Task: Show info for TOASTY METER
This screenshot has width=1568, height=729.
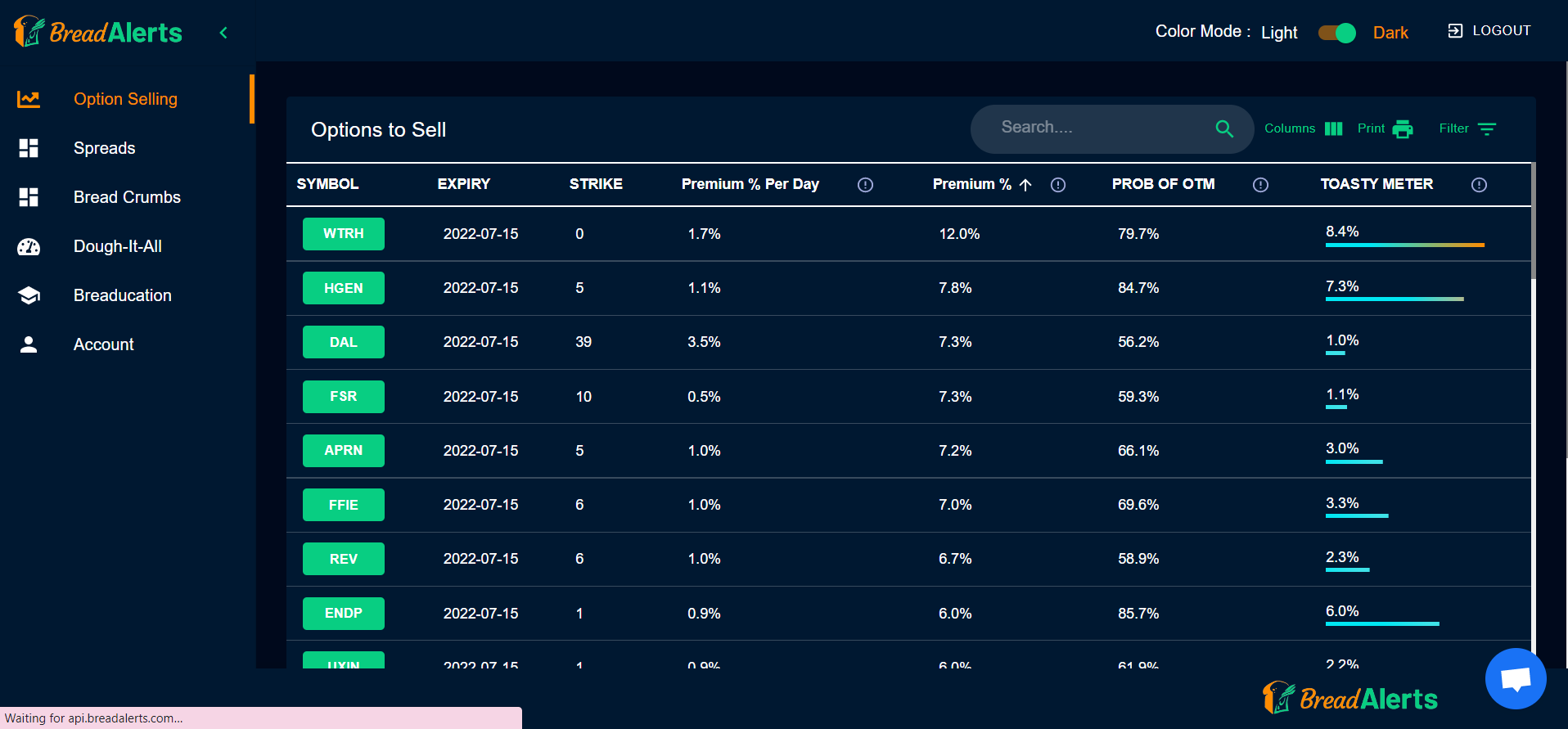Action: pos(1479,185)
